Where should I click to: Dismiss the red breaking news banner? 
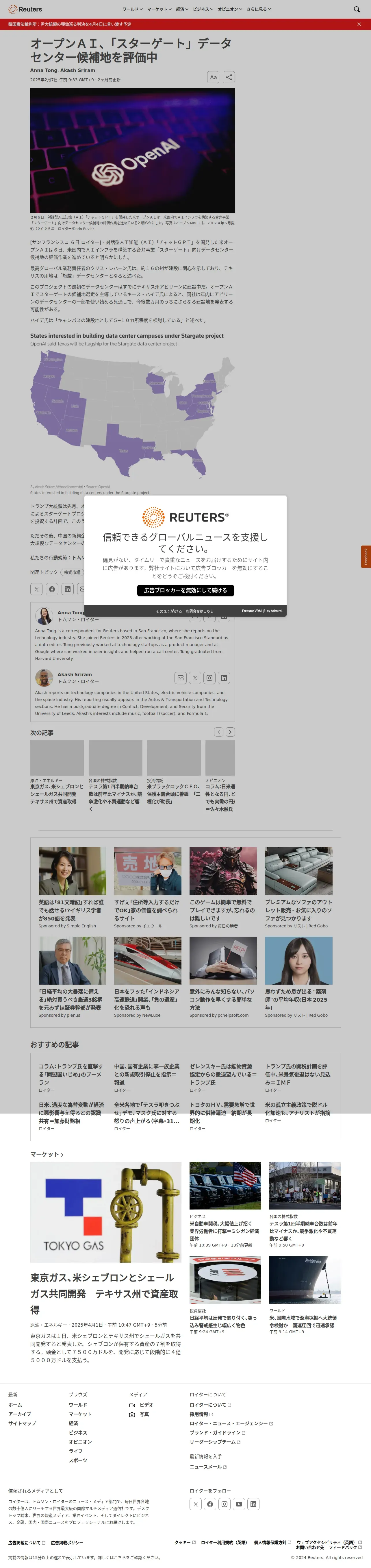tap(359, 24)
